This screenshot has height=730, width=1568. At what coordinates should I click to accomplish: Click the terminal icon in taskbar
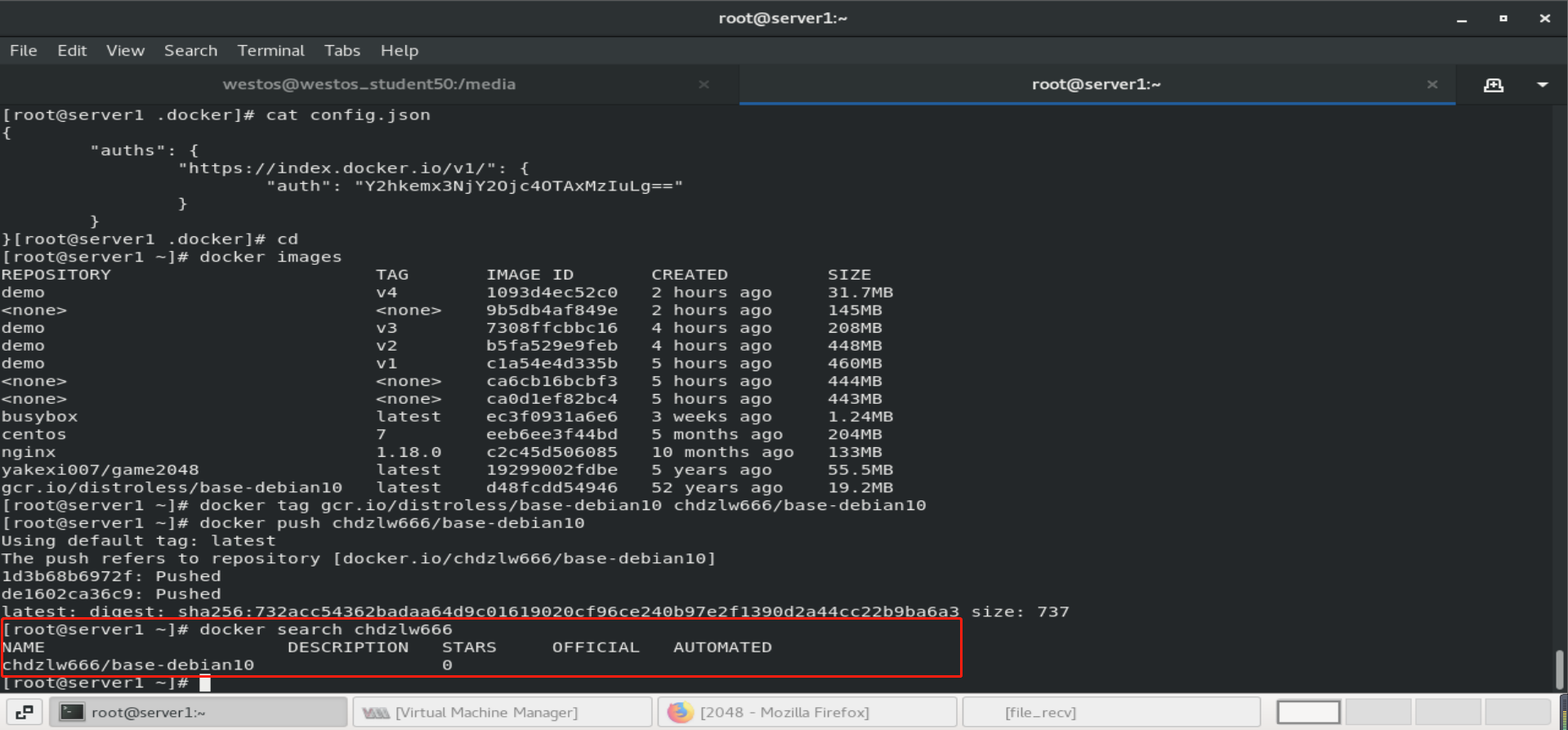click(x=72, y=712)
